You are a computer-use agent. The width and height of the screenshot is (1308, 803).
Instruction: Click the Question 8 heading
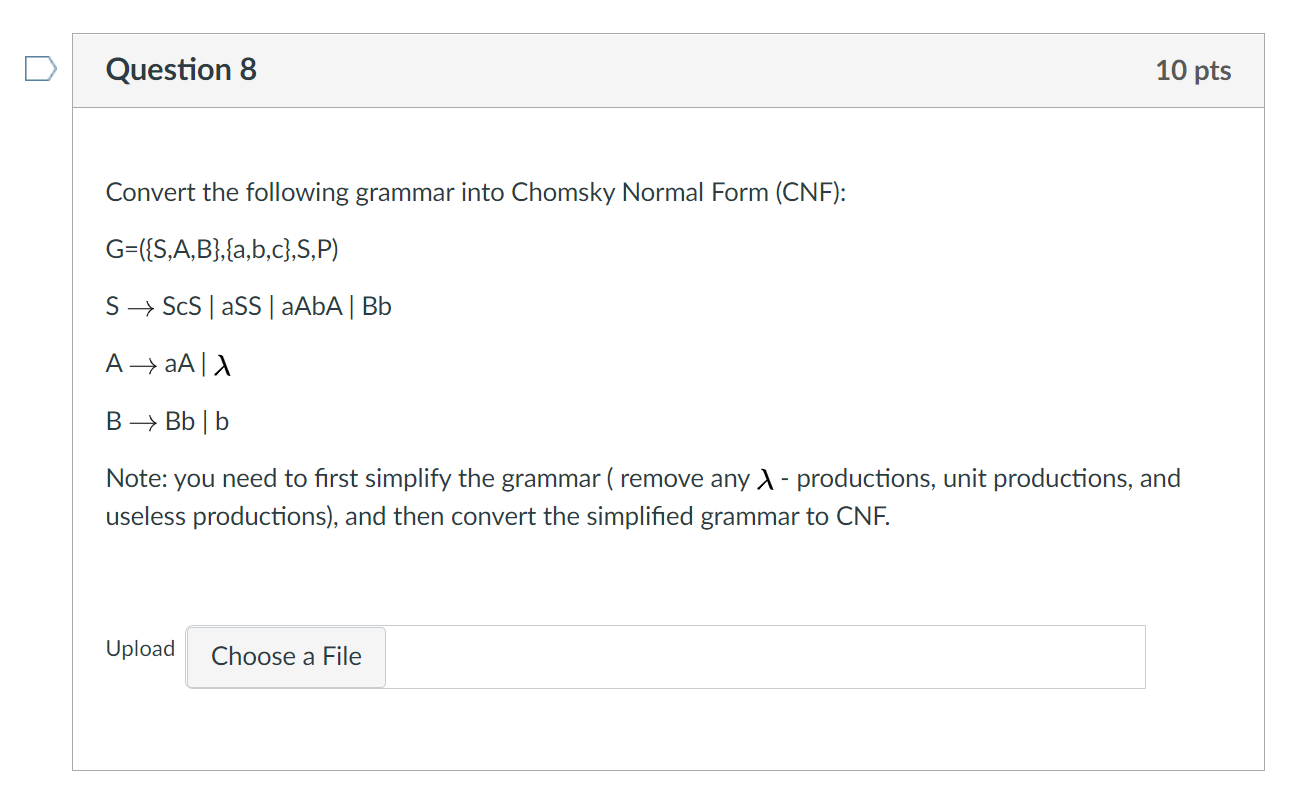coord(181,70)
